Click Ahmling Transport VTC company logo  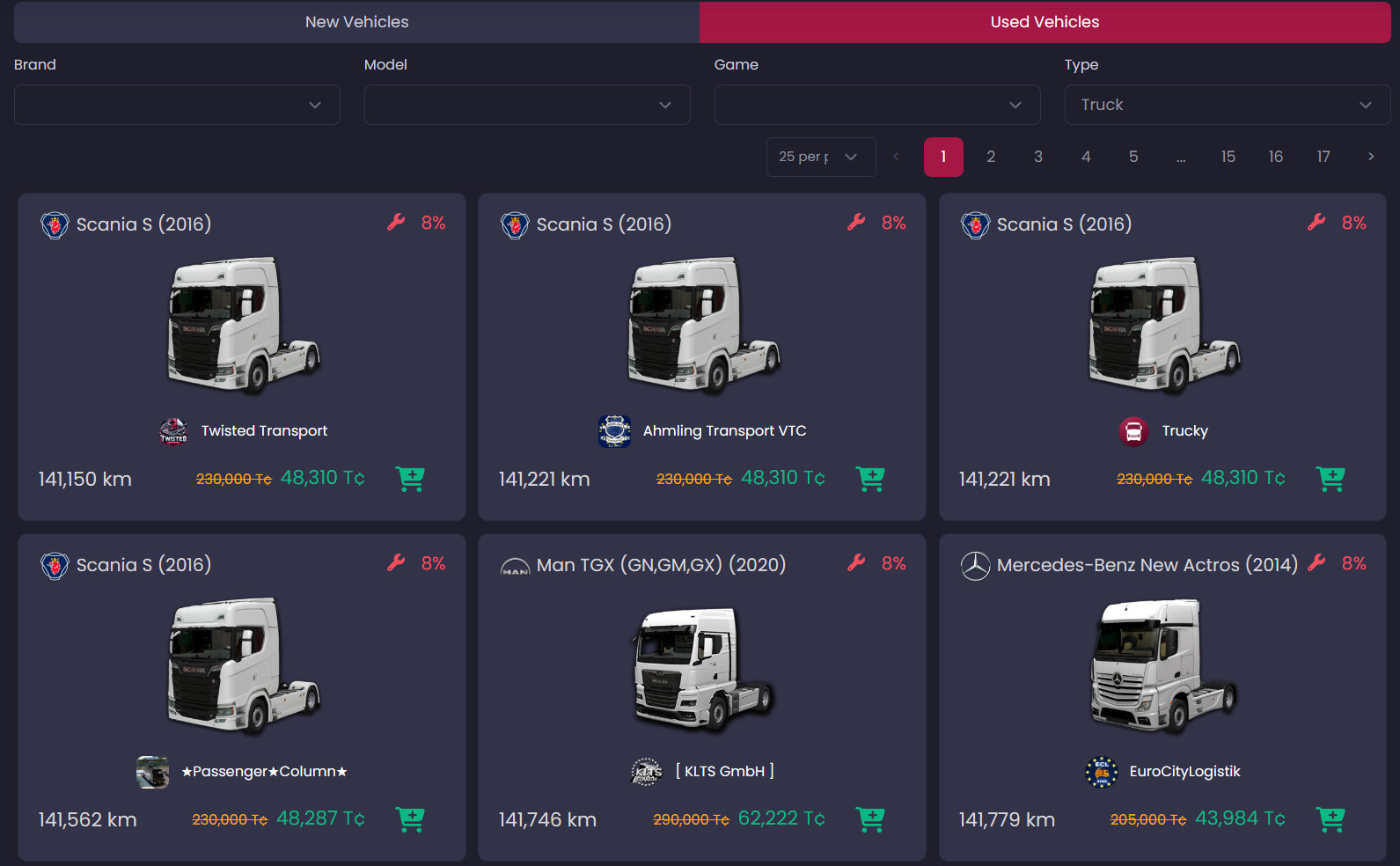(614, 431)
